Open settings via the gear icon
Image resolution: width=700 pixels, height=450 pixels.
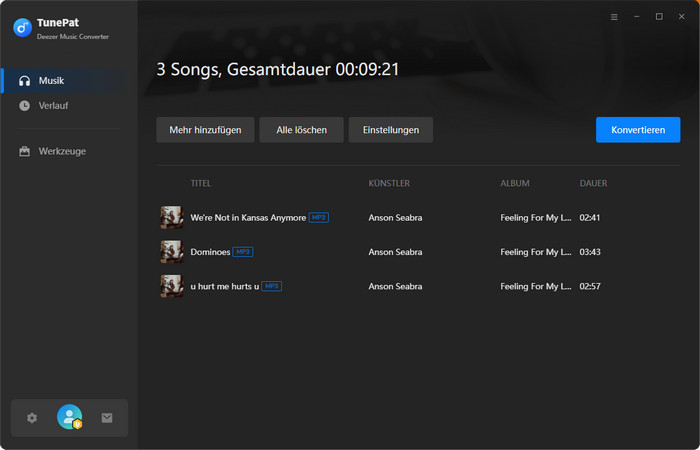[32, 418]
